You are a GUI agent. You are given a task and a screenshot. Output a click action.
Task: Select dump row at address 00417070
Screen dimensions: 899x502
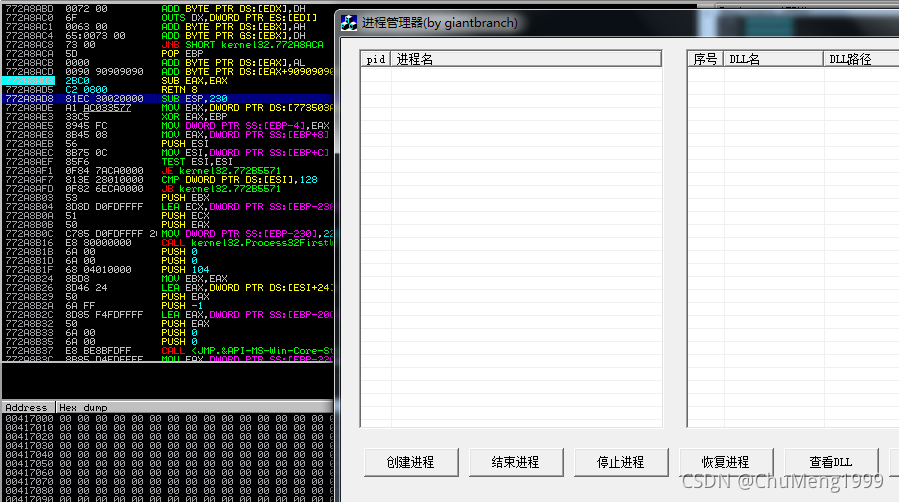[x=167, y=481]
